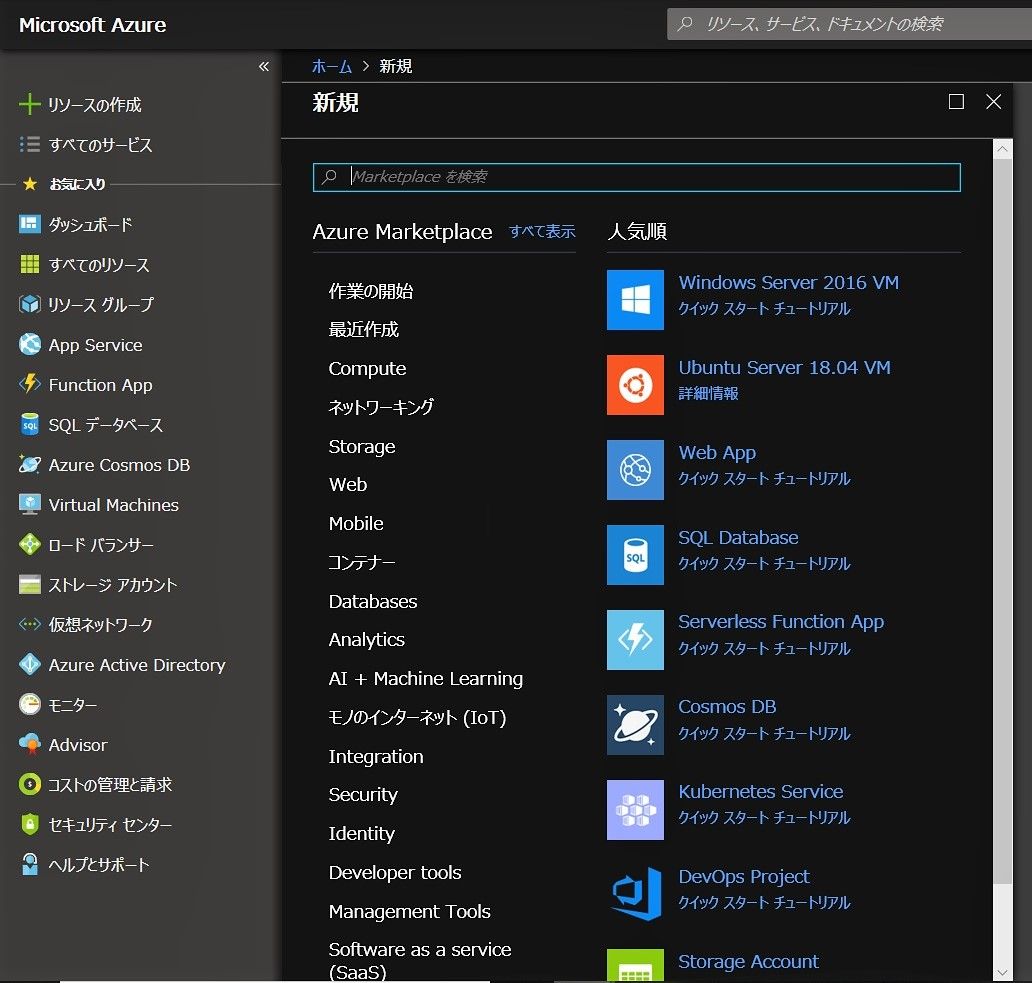Select the Compute marketplace category
Image resolution: width=1032 pixels, height=983 pixels.
(367, 369)
